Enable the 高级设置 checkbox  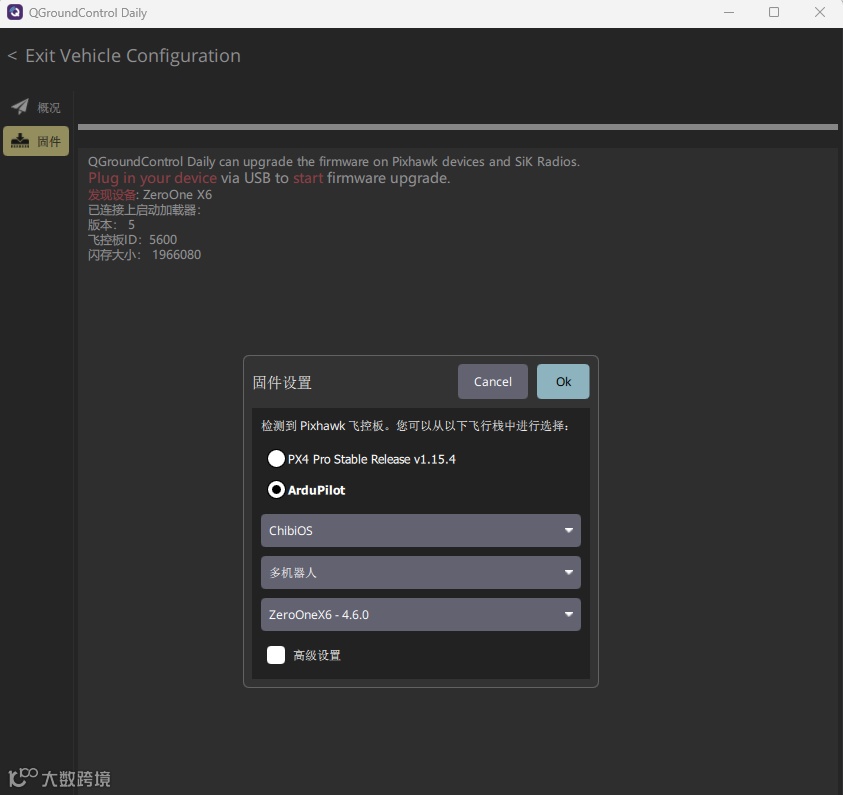[x=276, y=655]
